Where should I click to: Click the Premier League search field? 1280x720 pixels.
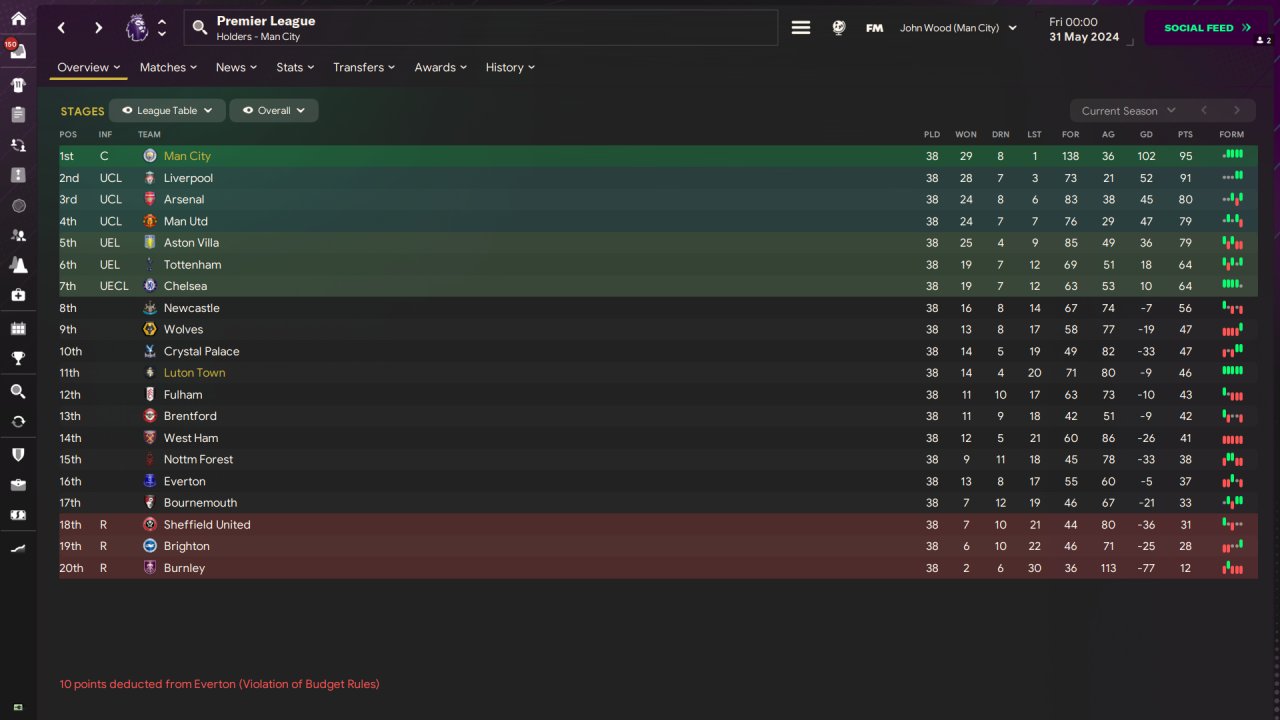click(480, 28)
